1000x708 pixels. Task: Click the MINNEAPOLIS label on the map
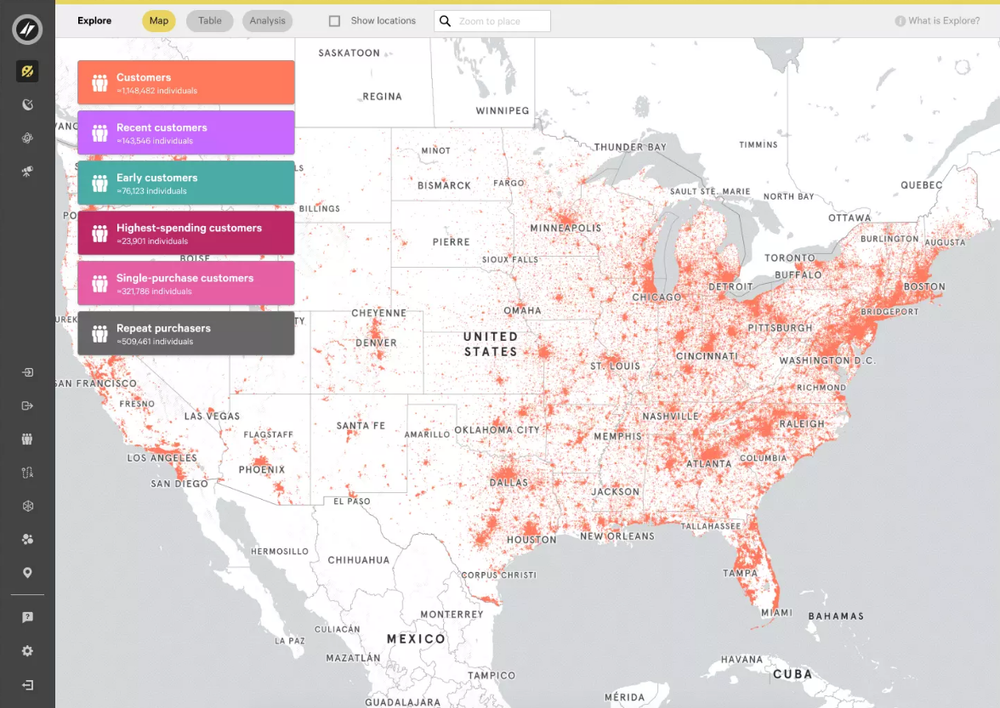[566, 228]
